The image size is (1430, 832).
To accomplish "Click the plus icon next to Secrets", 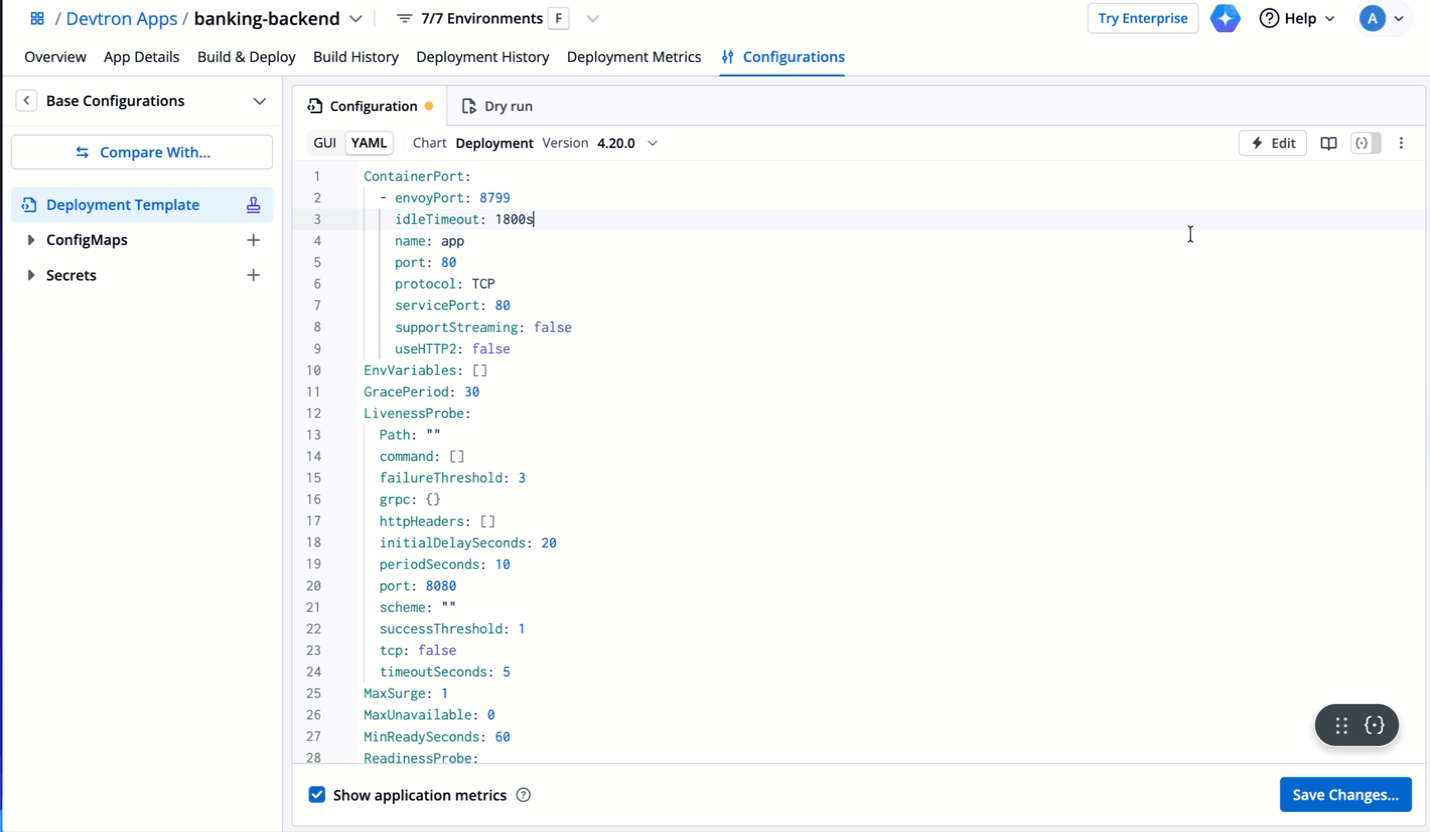I will pyautogui.click(x=254, y=275).
